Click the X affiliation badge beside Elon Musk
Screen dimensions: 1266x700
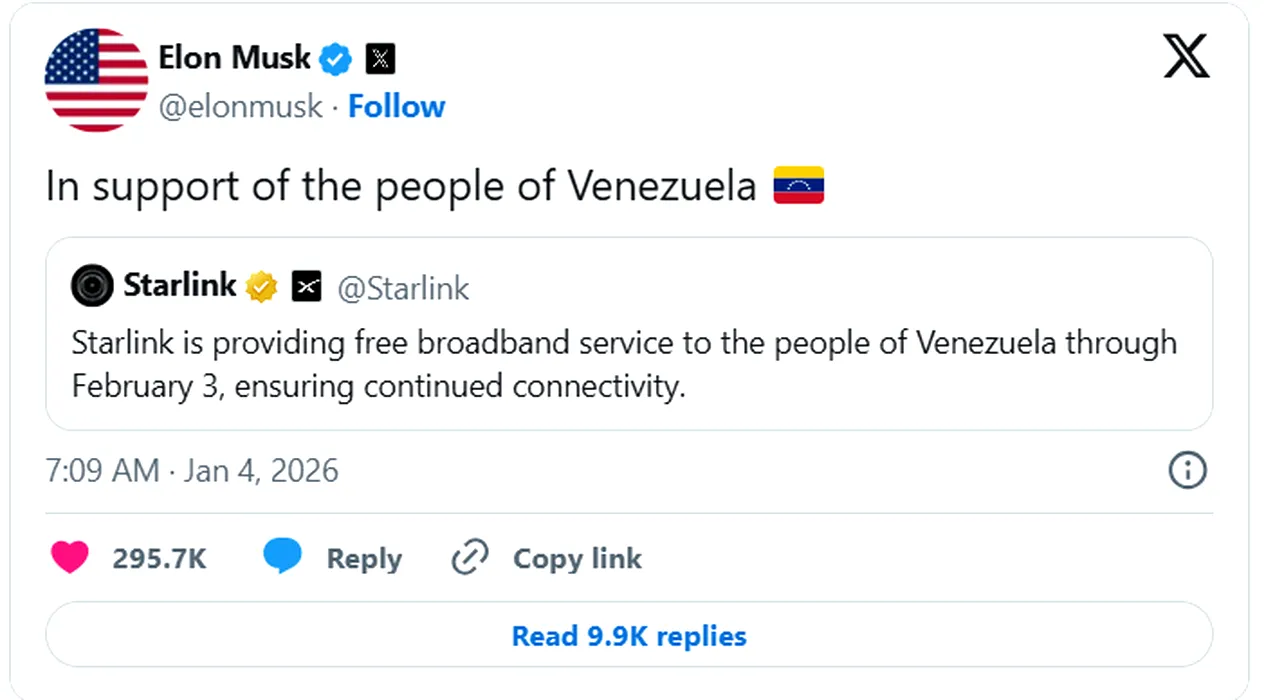click(x=380, y=59)
